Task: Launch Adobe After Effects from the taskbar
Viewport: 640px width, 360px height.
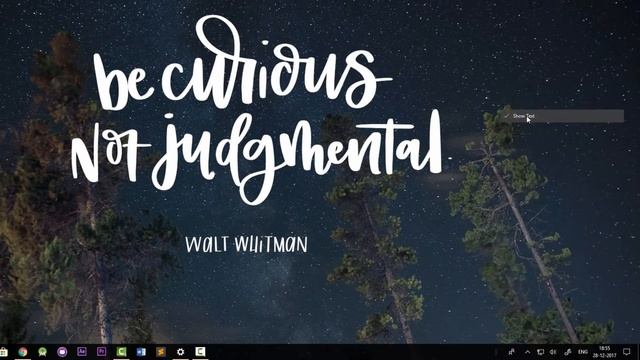Action: [x=82, y=351]
